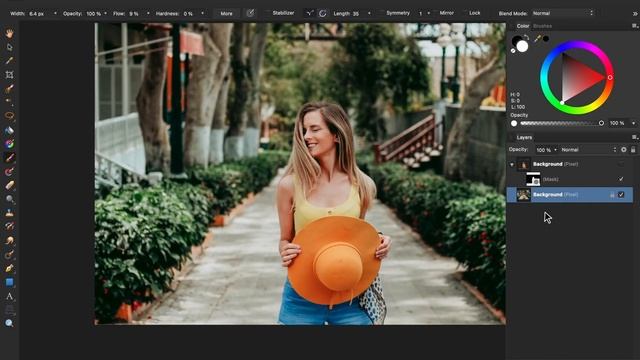This screenshot has height=360, width=640.
Task: Switch to the Color tab
Action: point(522,26)
